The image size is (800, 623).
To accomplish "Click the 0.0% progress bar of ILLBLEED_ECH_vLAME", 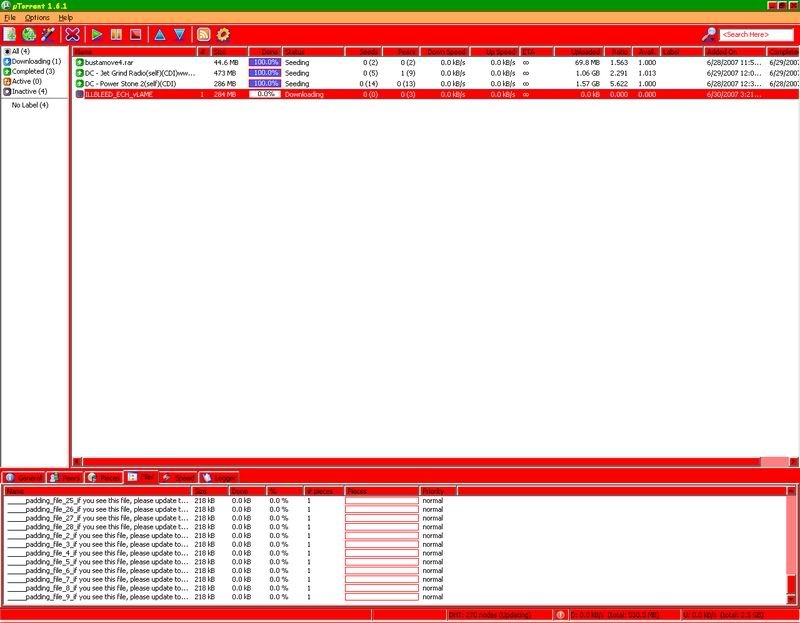I will 265,94.
